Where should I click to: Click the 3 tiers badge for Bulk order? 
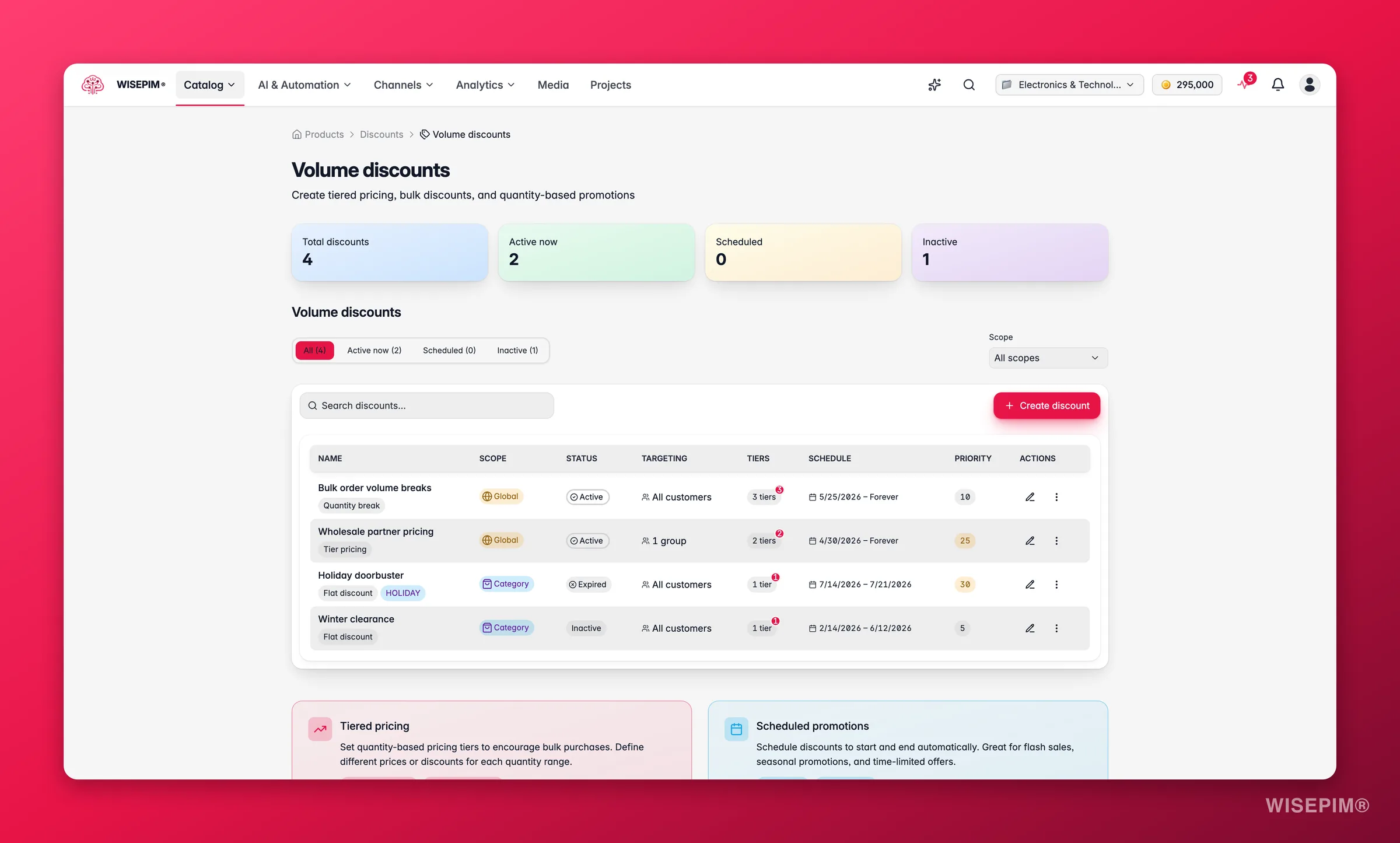[764, 497]
